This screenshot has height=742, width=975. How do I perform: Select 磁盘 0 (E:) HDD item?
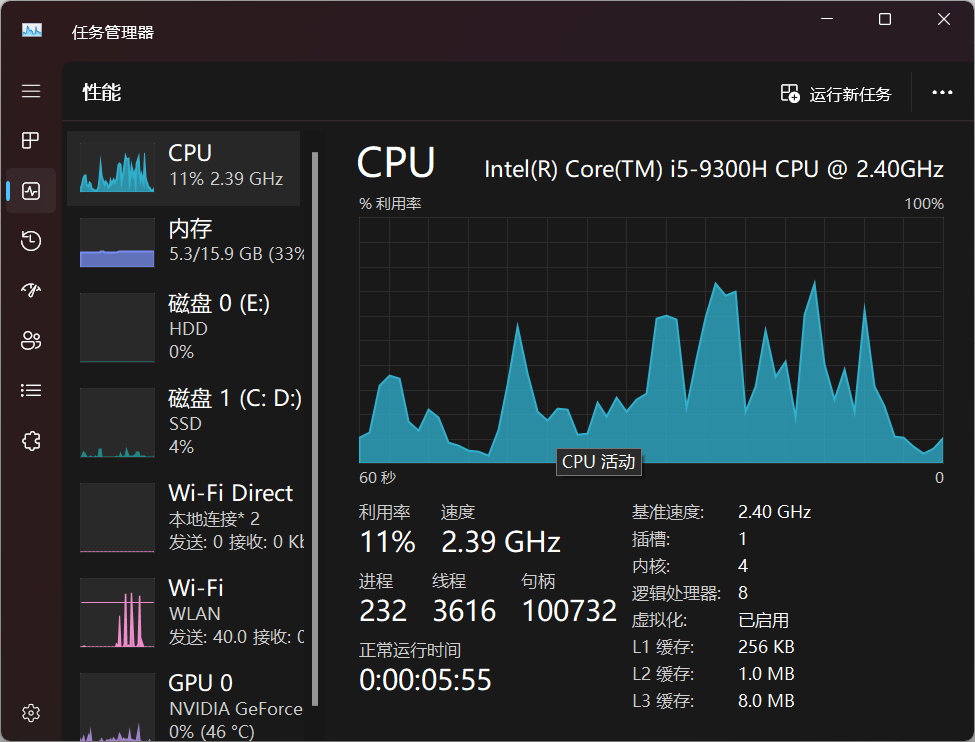(184, 328)
